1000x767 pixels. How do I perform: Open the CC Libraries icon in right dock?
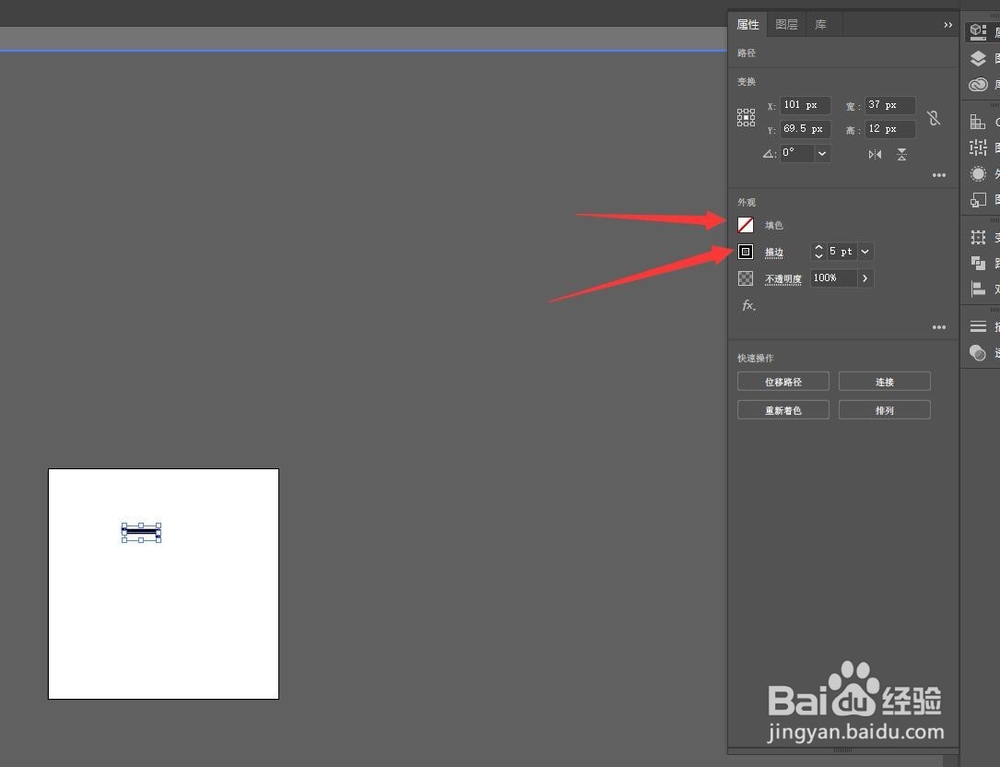coord(978,85)
